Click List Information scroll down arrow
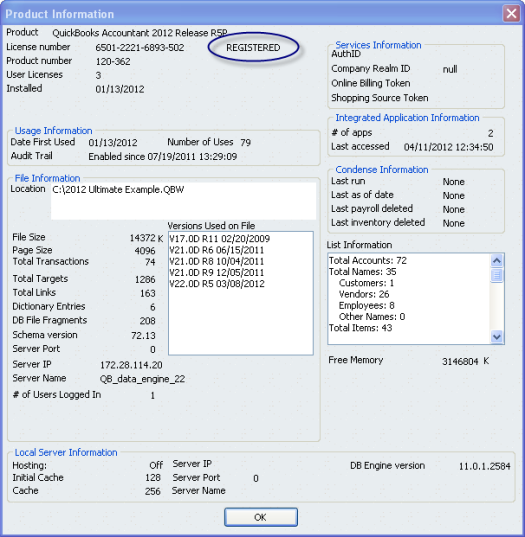525x537 pixels. 497,336
